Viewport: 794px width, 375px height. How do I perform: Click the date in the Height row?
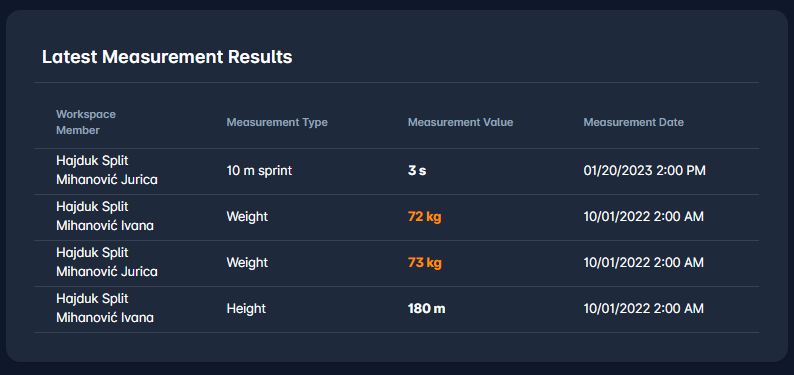pyautogui.click(x=644, y=309)
